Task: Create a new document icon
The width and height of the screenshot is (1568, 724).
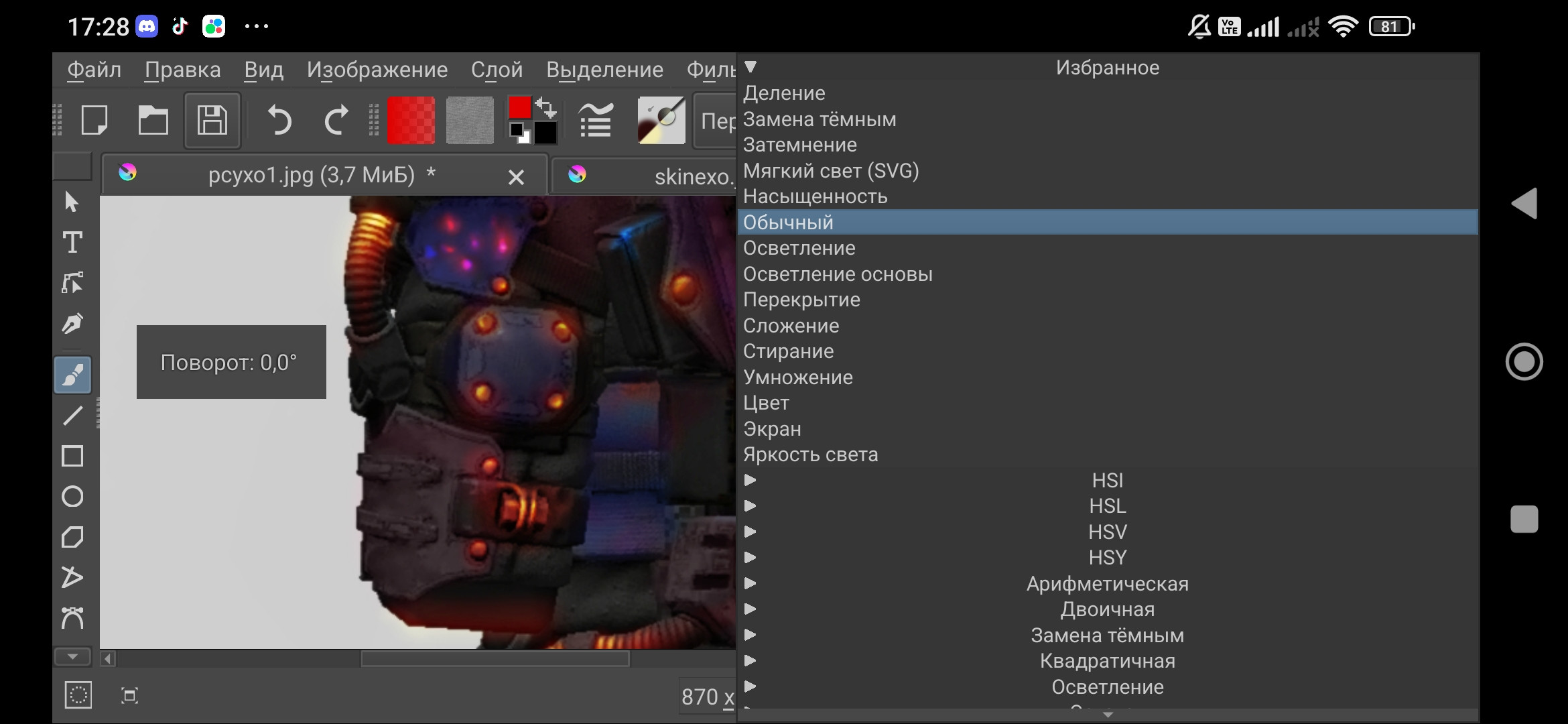Action: [94, 121]
